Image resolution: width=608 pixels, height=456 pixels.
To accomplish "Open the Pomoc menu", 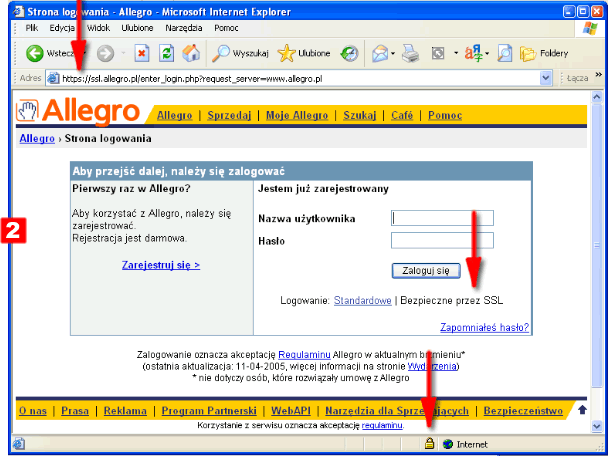I will click(226, 28).
